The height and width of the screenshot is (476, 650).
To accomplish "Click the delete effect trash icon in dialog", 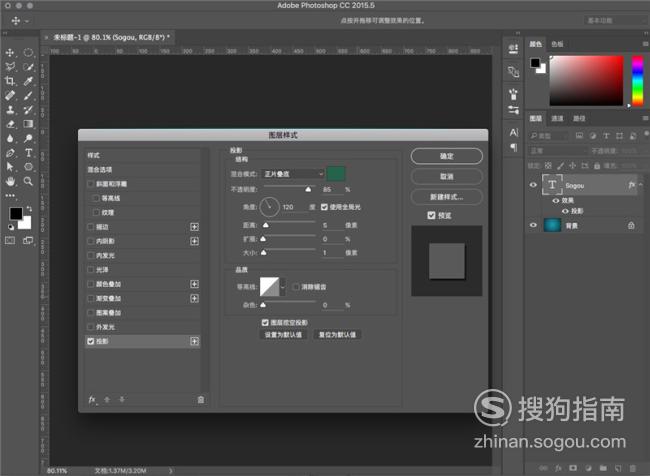I will pyautogui.click(x=201, y=400).
